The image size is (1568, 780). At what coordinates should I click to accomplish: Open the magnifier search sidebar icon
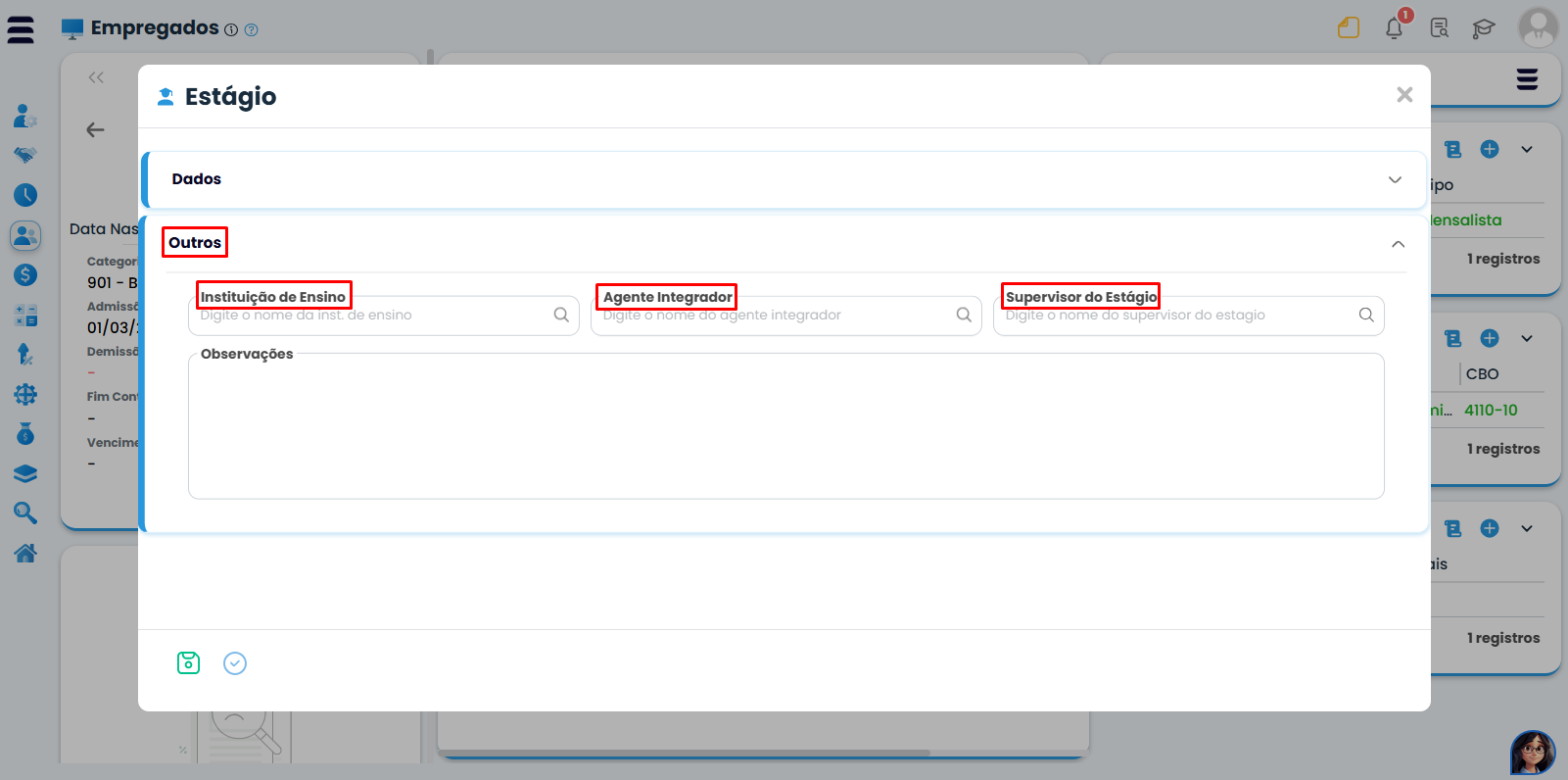[x=25, y=512]
